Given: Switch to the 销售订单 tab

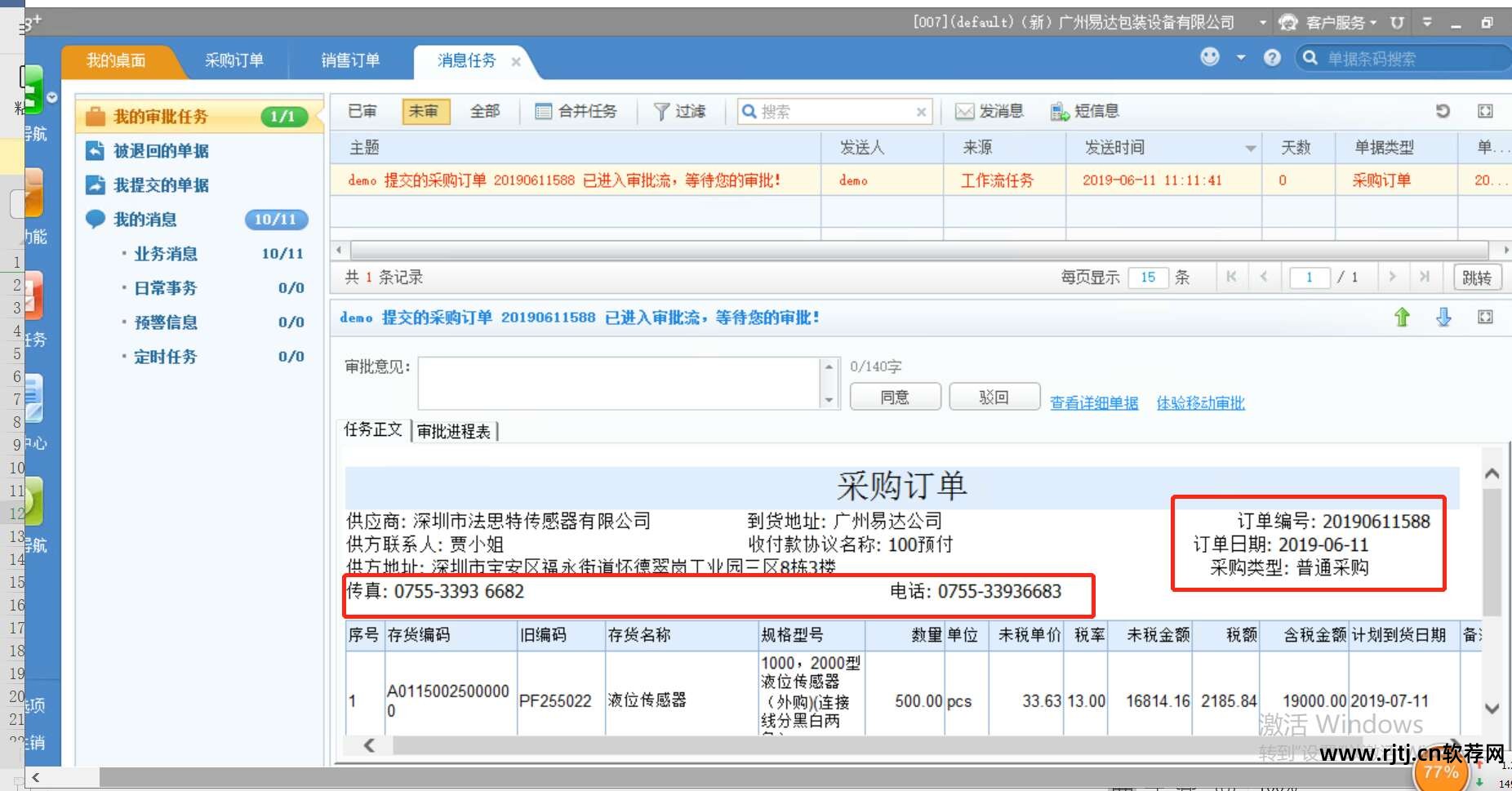Looking at the screenshot, I should 350,60.
